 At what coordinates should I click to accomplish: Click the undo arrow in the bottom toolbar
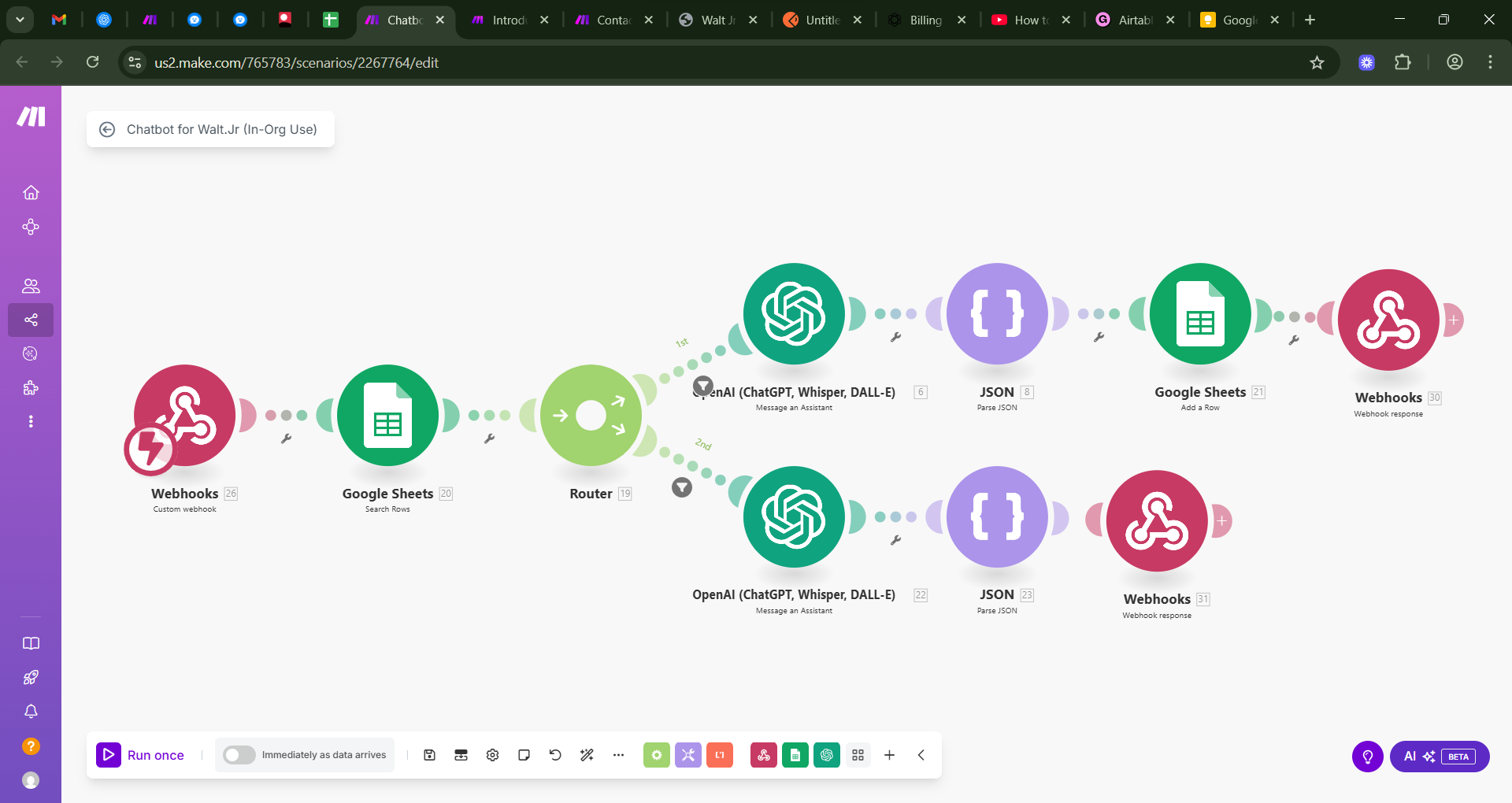(555, 755)
